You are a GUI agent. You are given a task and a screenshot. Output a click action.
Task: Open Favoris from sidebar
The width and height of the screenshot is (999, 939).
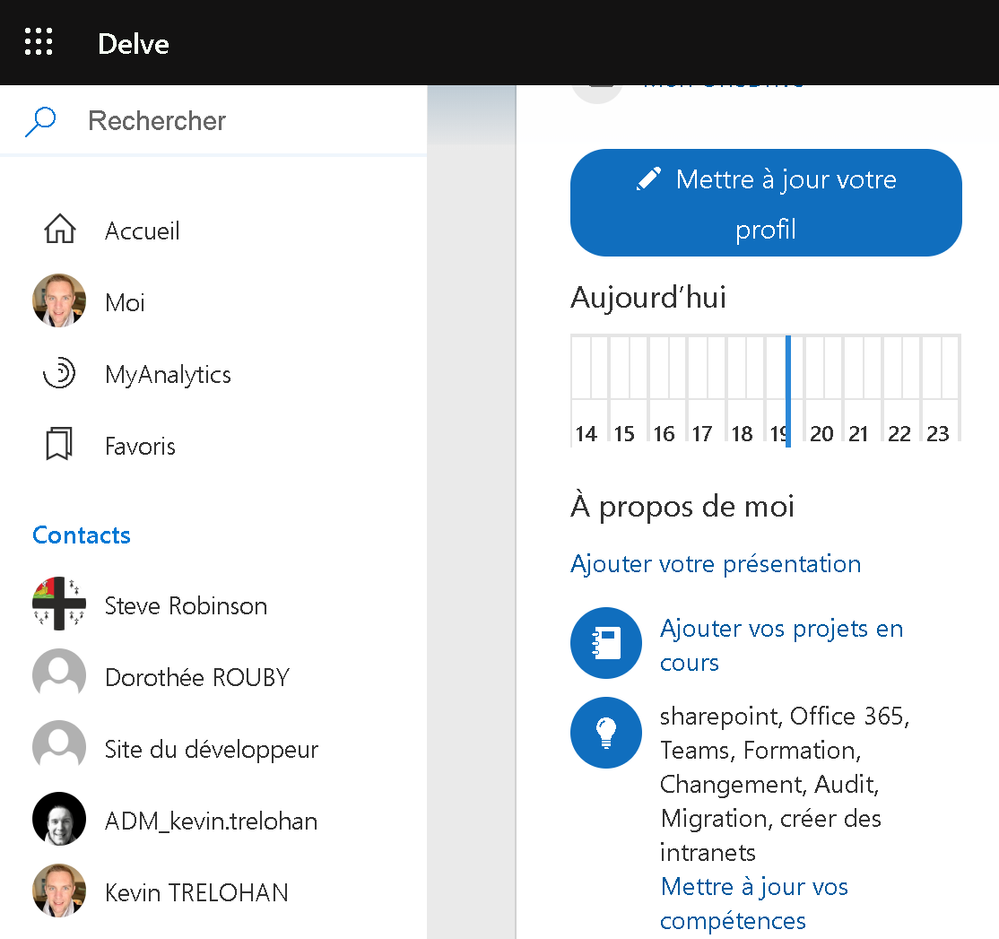point(140,446)
